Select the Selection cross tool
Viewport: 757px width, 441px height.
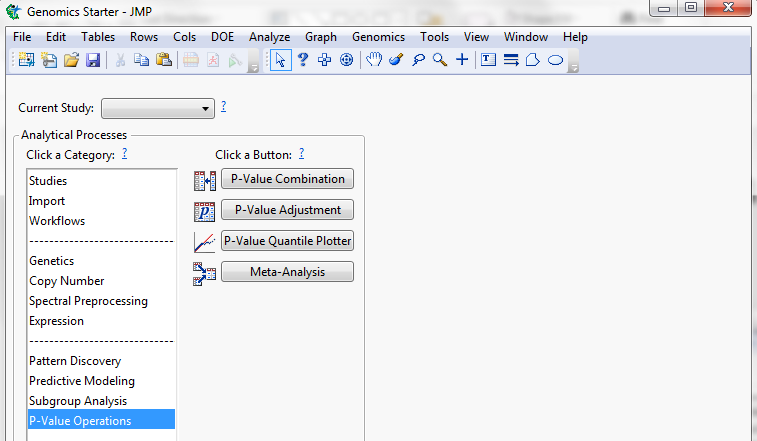pyautogui.click(x=324, y=60)
